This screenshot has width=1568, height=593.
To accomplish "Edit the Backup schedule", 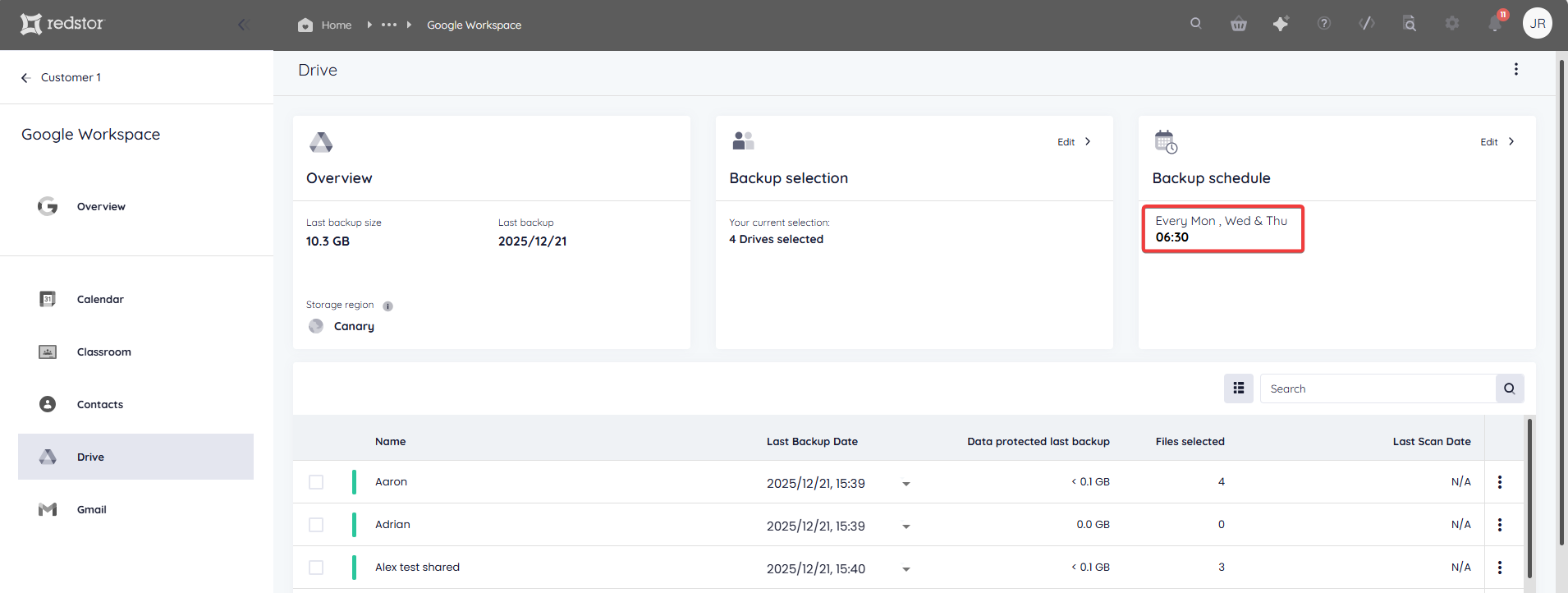I will point(1498,142).
